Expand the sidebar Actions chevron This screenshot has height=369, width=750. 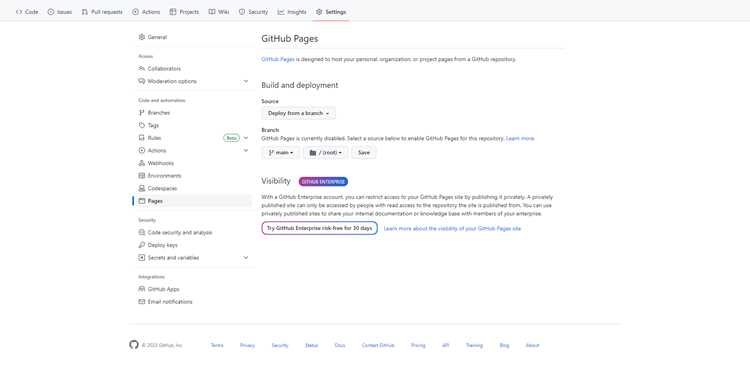(x=246, y=150)
